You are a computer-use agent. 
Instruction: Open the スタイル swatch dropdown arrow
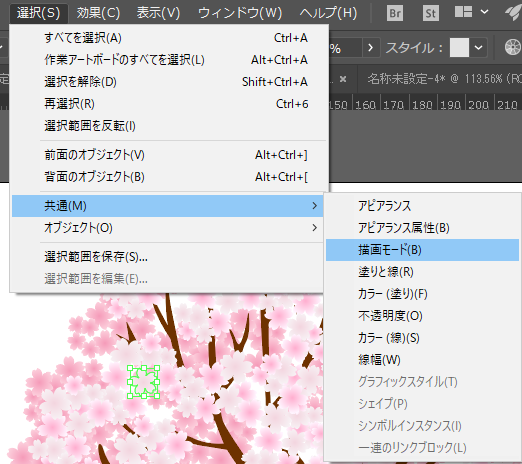point(479,48)
